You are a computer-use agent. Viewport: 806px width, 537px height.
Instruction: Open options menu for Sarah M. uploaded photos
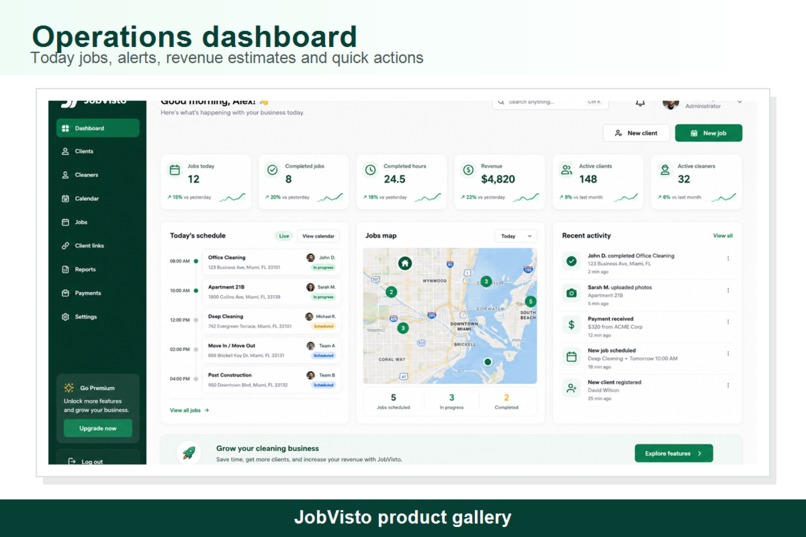[728, 290]
